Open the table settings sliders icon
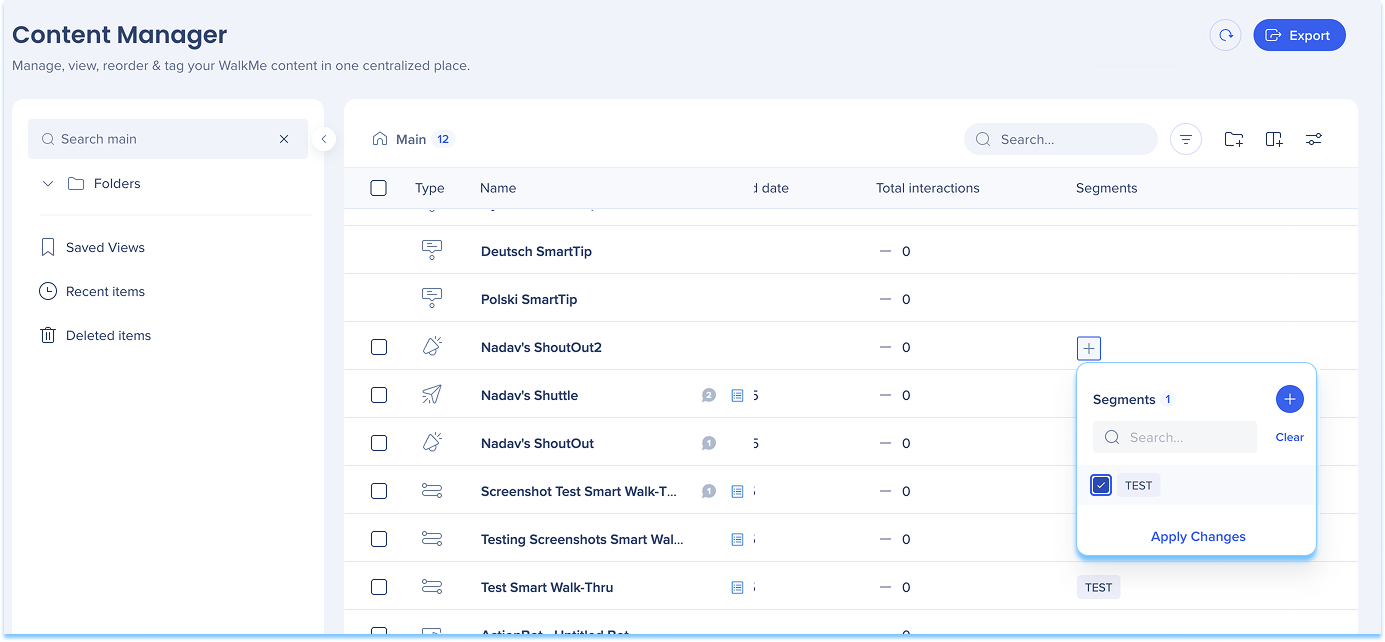 tap(1314, 139)
